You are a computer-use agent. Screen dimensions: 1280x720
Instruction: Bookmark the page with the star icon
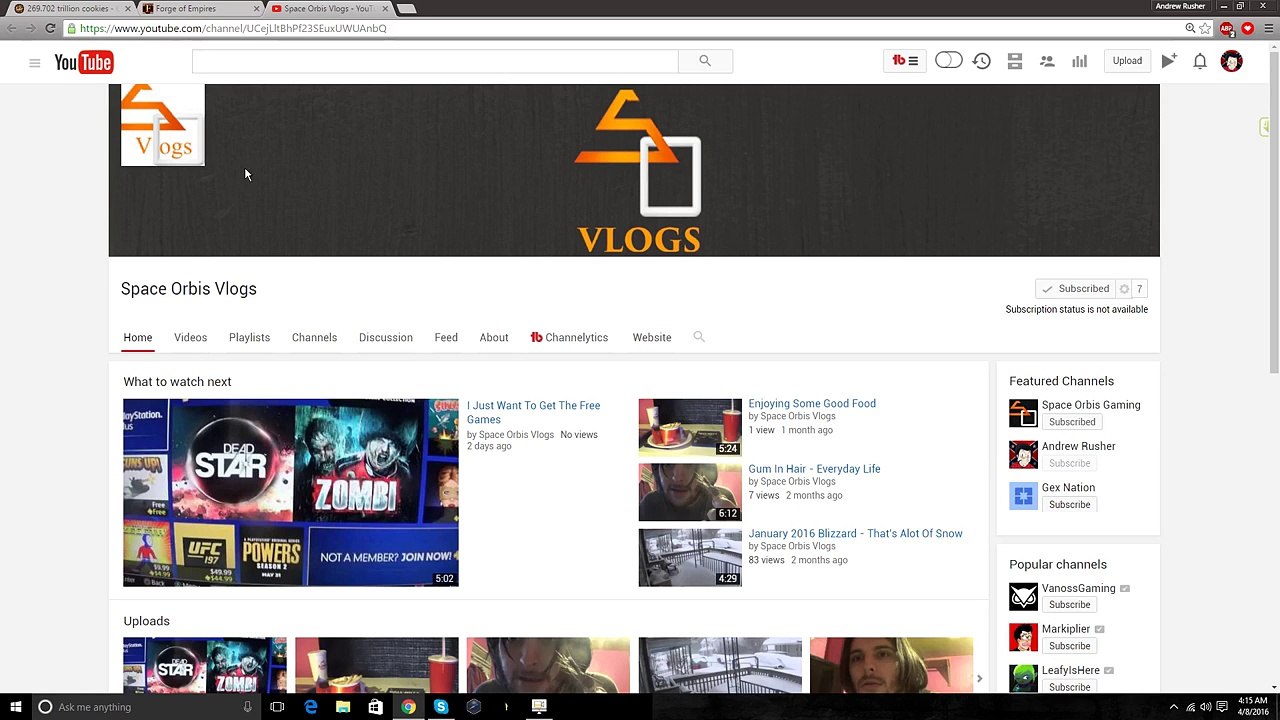1206,28
